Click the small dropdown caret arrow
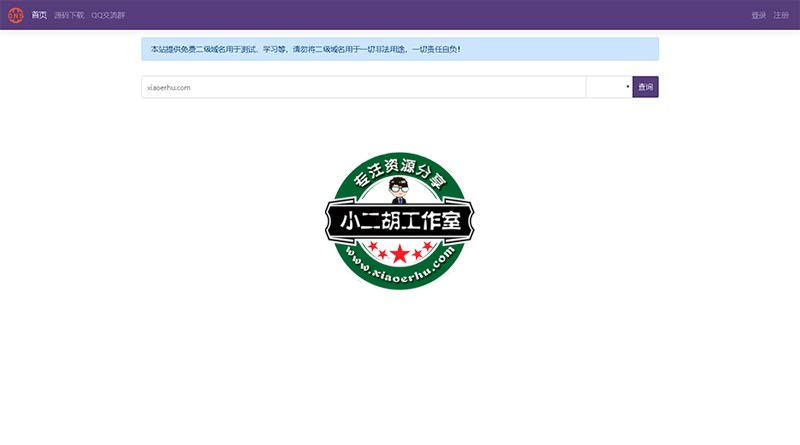 click(x=627, y=87)
